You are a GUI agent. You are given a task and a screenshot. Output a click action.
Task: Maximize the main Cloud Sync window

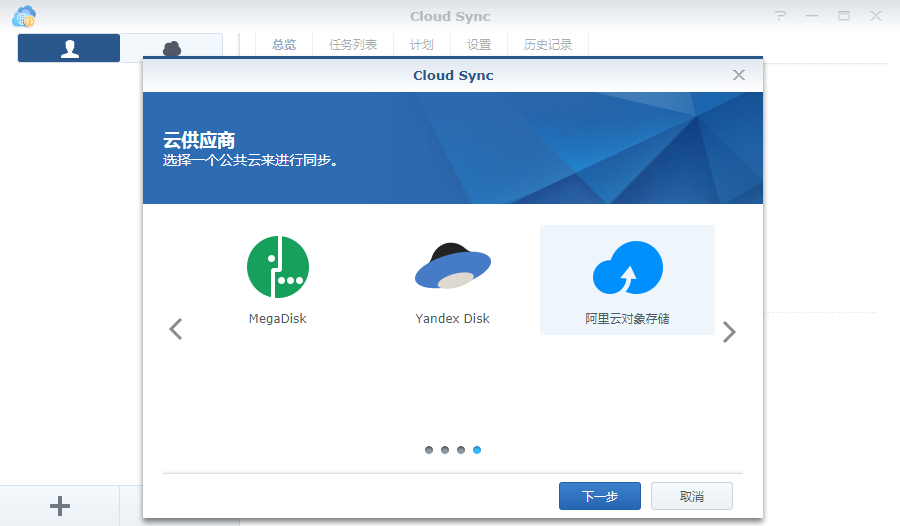point(844,16)
